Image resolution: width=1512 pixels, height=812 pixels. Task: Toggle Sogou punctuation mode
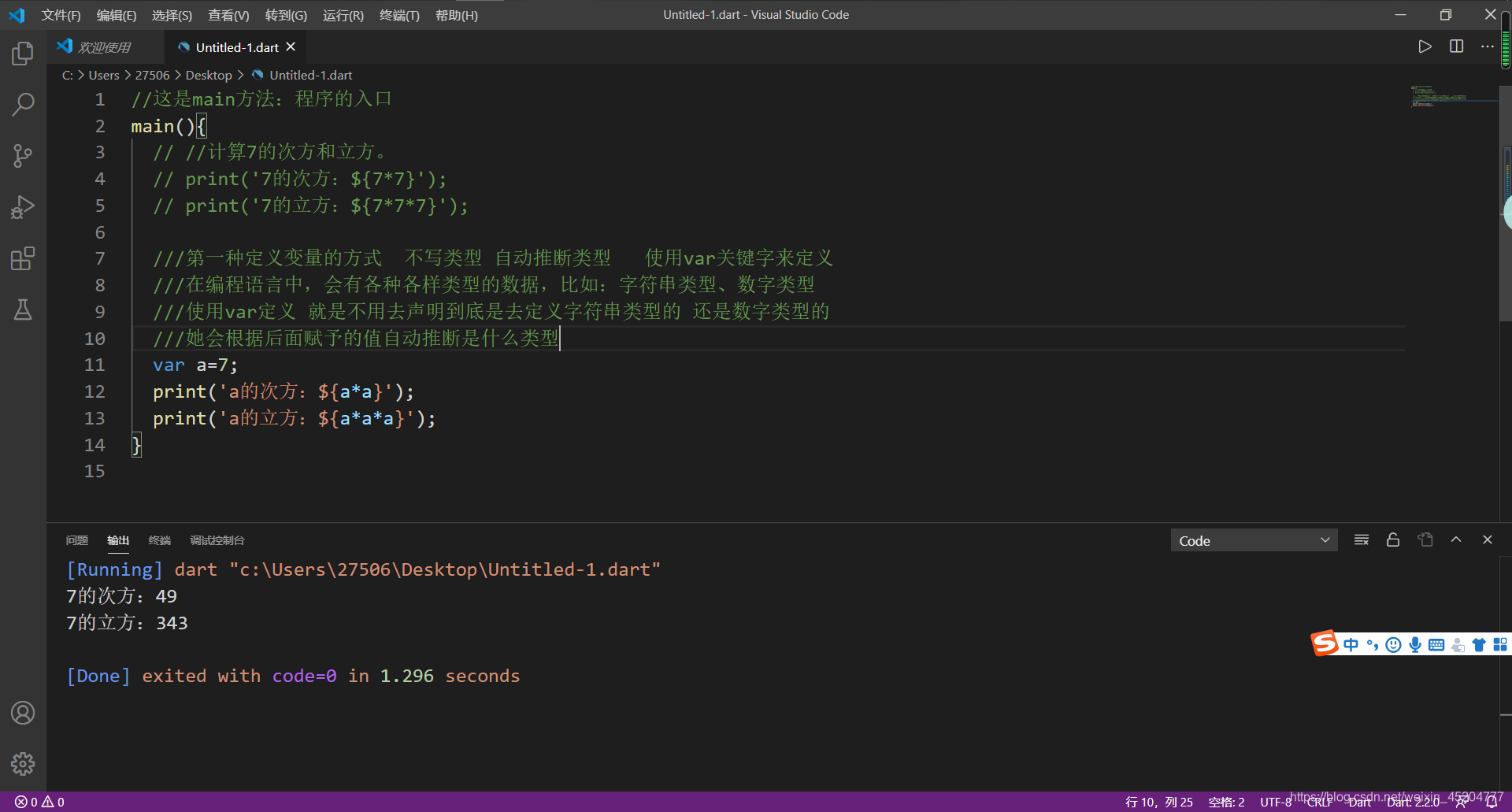click(x=1373, y=645)
